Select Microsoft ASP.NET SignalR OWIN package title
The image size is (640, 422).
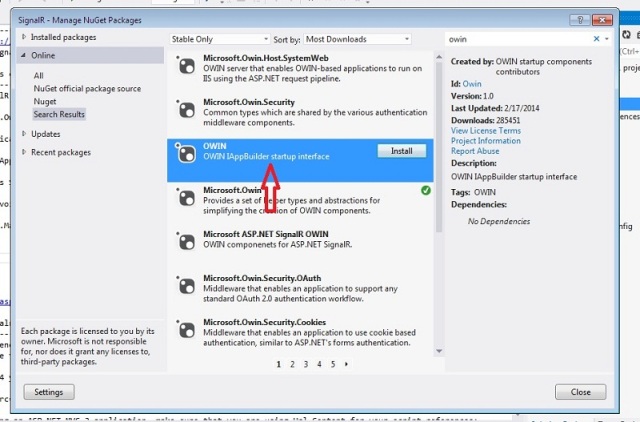tap(266, 234)
